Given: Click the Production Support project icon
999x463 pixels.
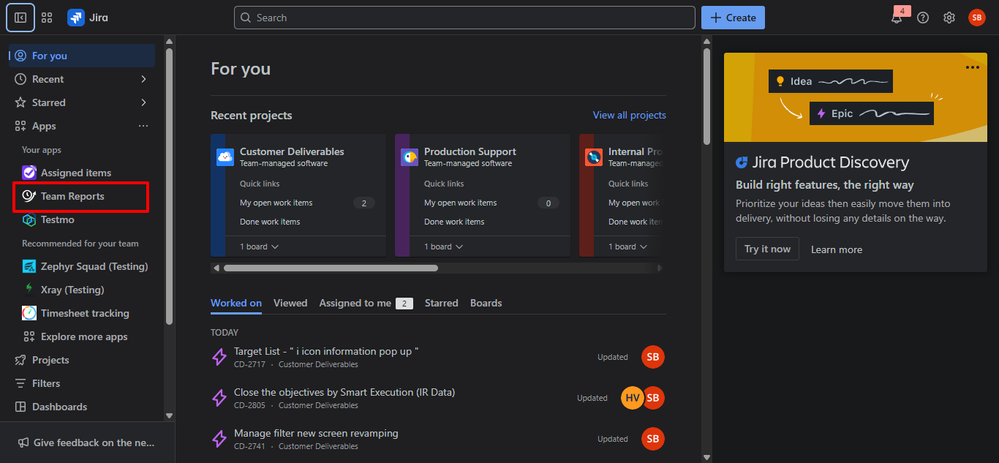Looking at the screenshot, I should coord(410,157).
